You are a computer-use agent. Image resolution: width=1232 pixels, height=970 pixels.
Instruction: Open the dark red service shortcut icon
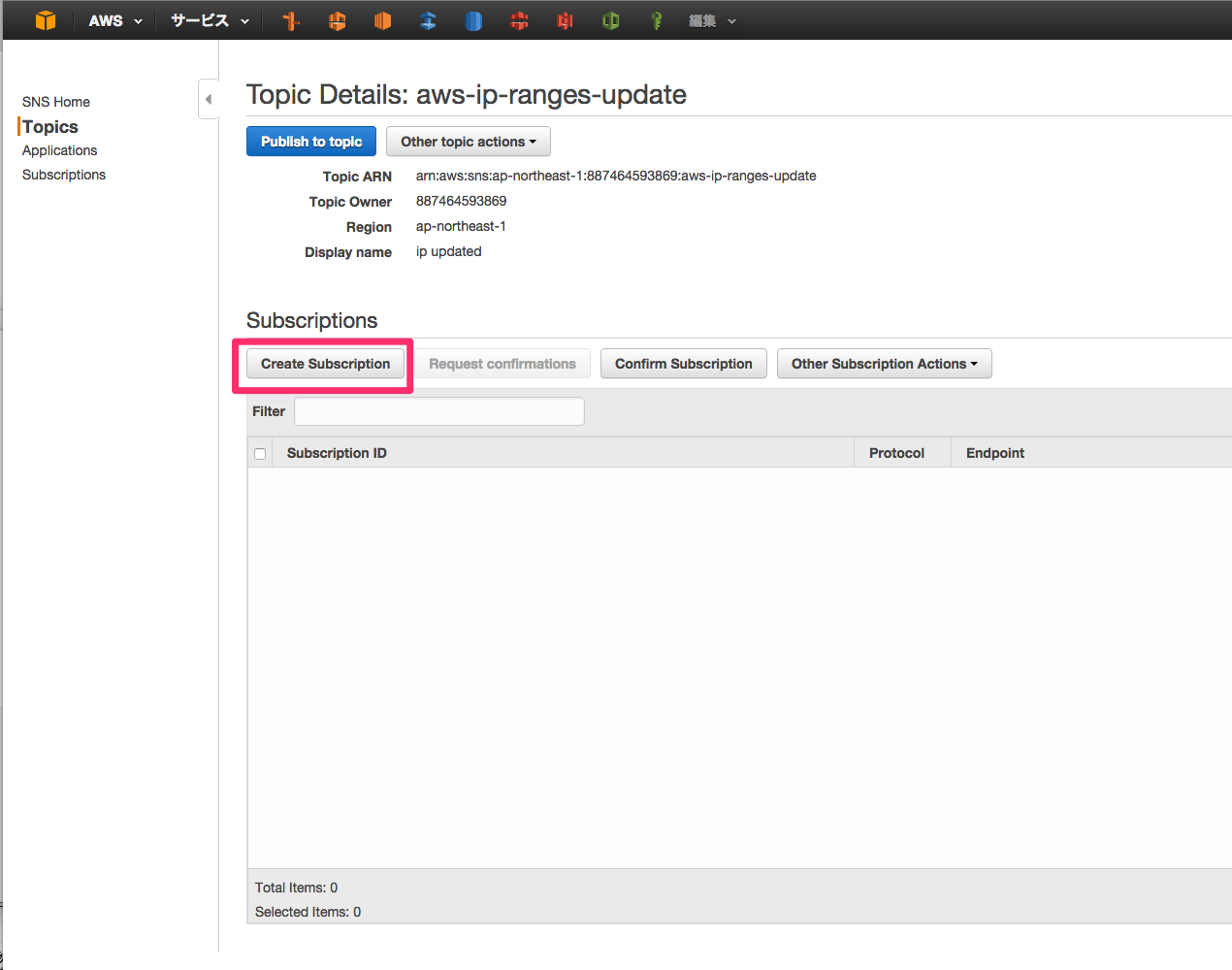565,20
